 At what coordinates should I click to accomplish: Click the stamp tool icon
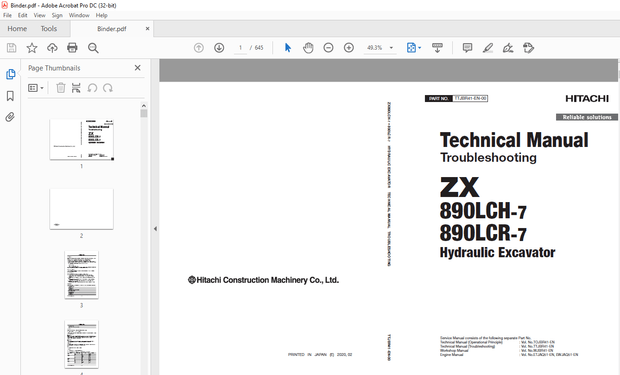pos(528,48)
